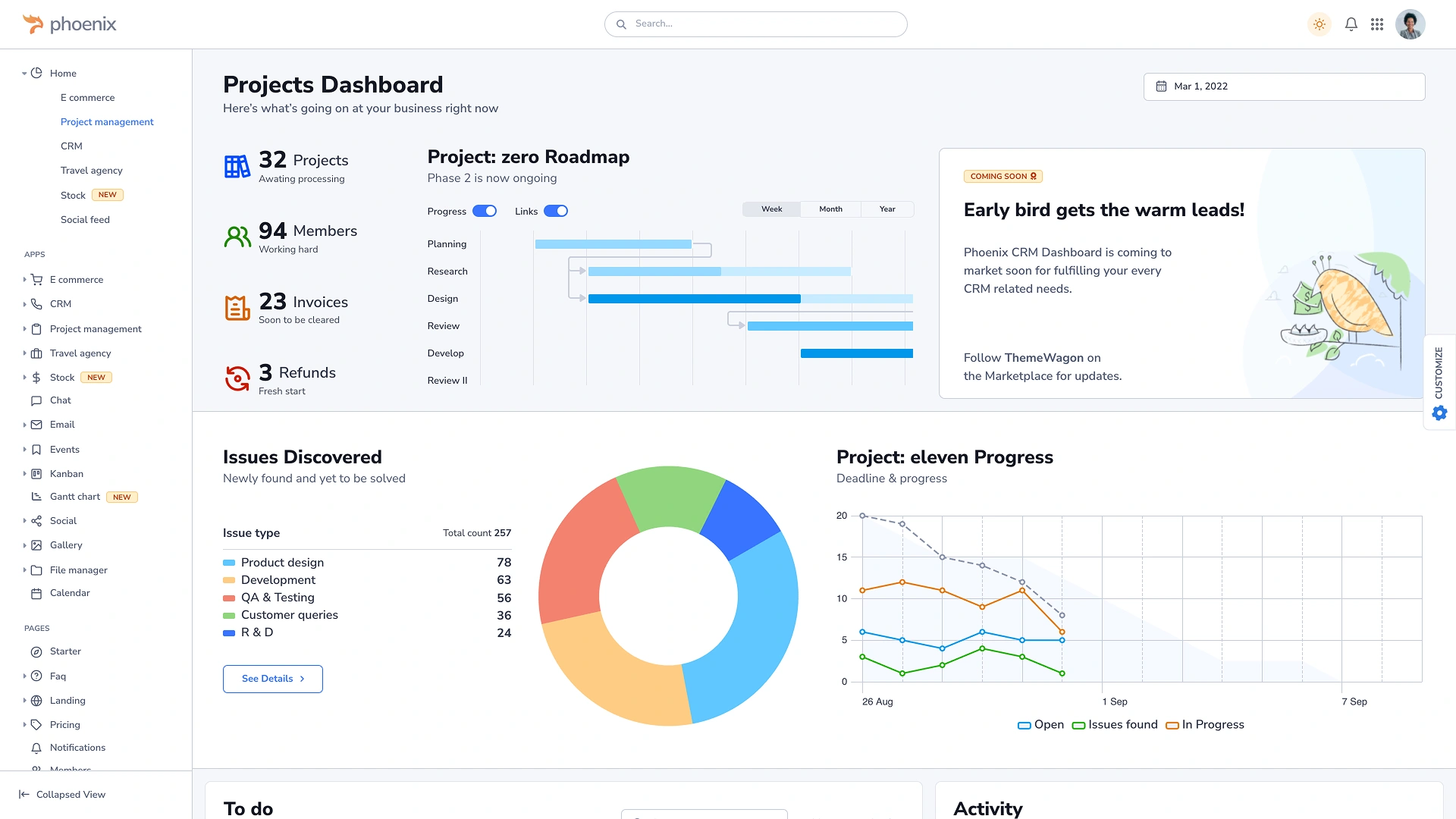The image size is (1456, 819).
Task: Click the Calendar sidebar icon
Action: tap(36, 594)
